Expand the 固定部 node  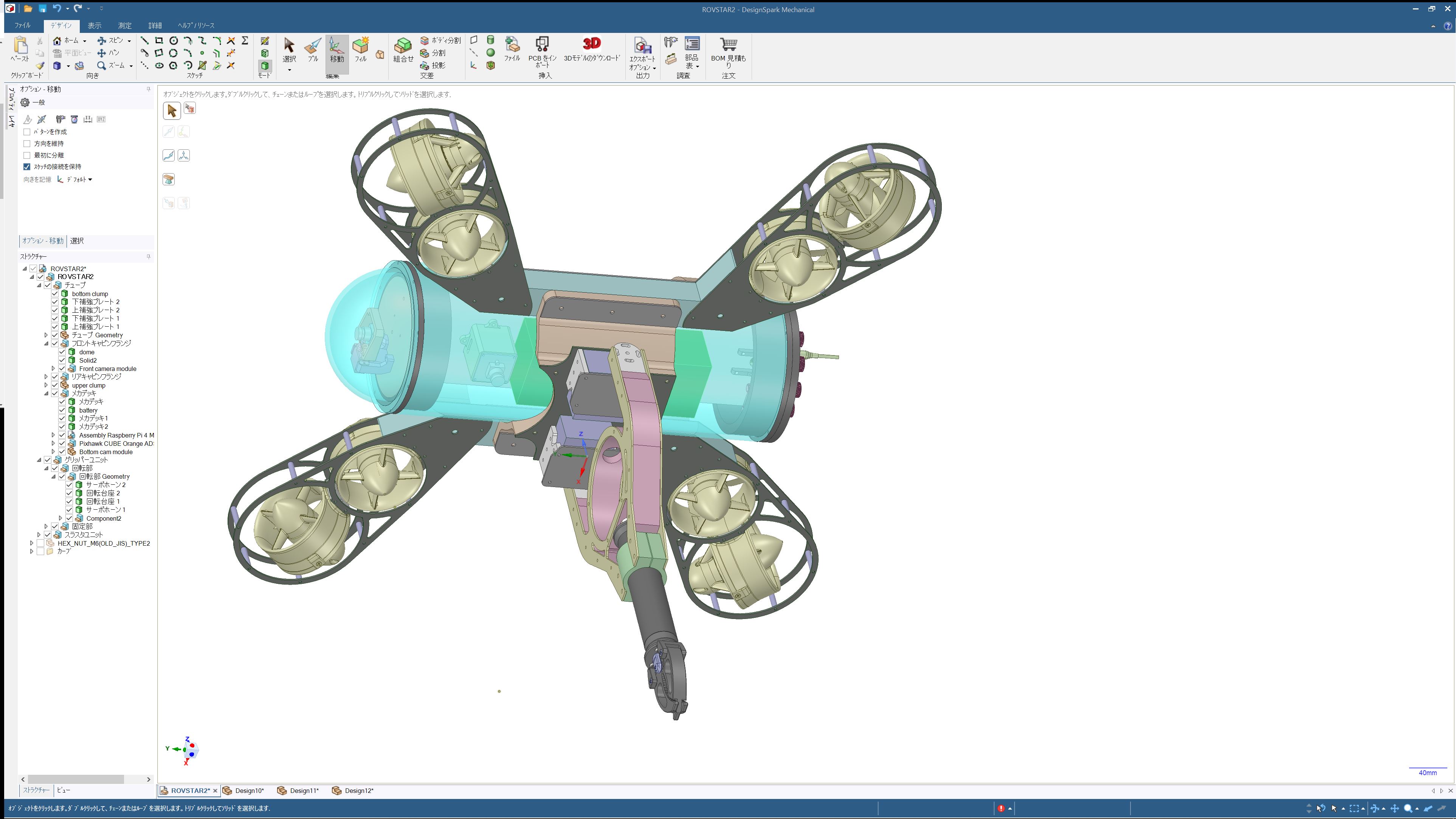tap(47, 526)
